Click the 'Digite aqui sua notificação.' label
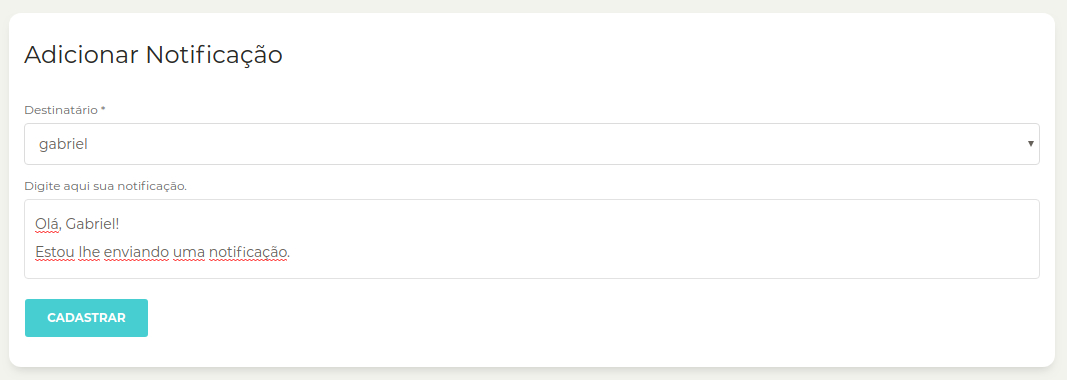The width and height of the screenshot is (1067, 380). pos(105,186)
